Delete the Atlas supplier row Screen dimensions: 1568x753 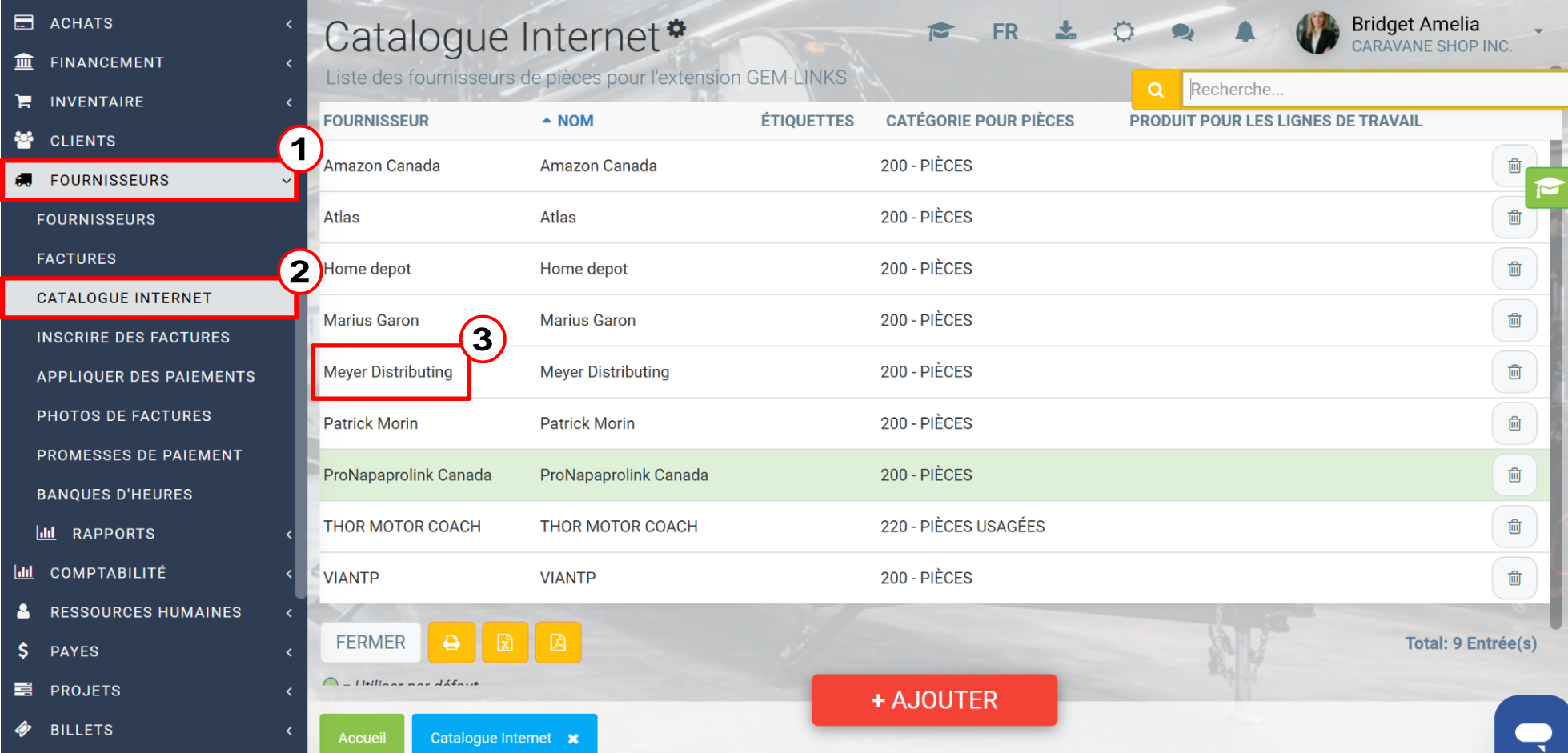tap(1514, 218)
